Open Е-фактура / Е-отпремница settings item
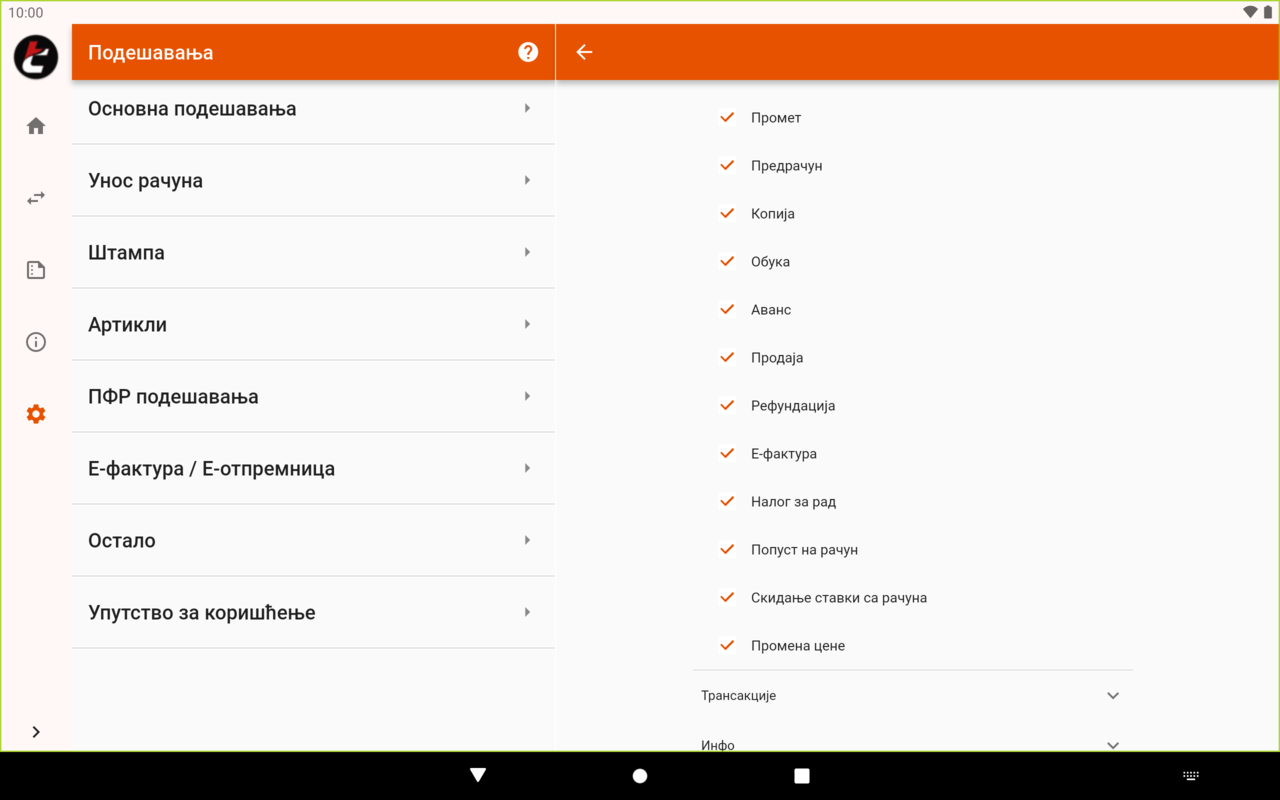The image size is (1280, 800). 313,468
